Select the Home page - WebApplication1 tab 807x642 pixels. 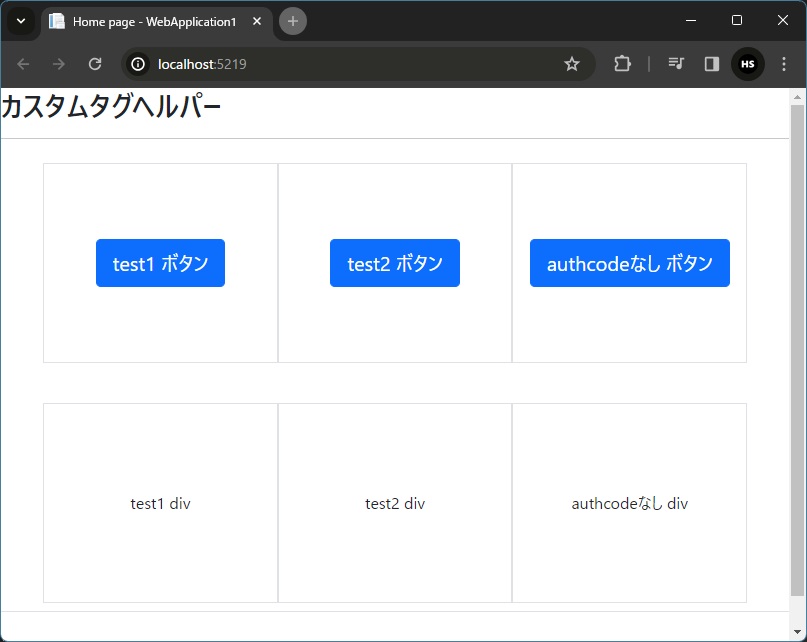tap(150, 21)
